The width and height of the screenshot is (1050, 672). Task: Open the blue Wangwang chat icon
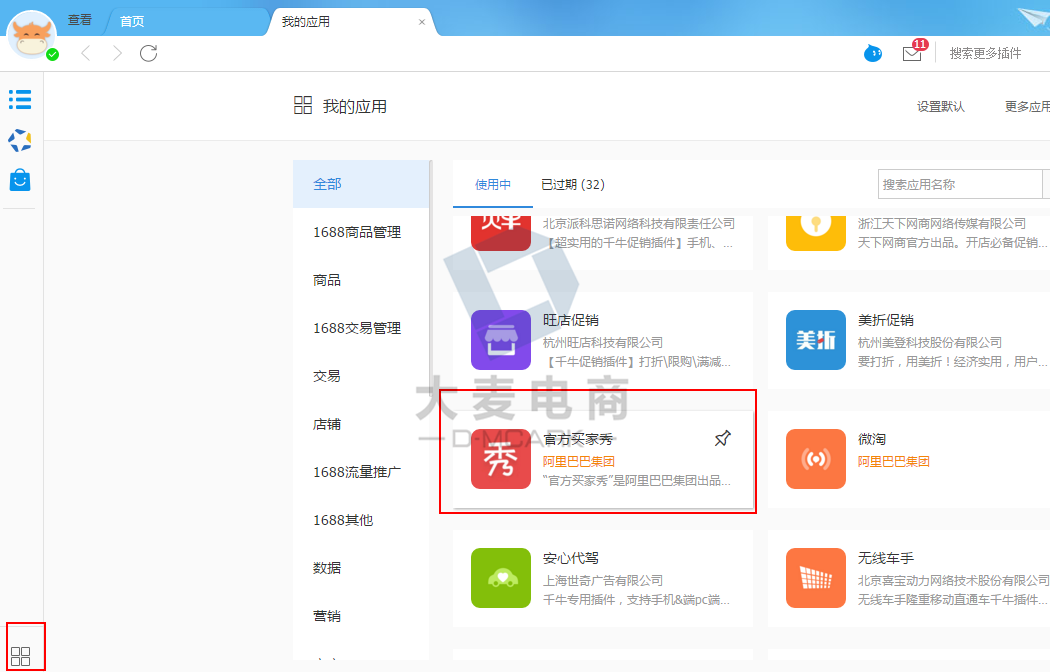pos(873,53)
